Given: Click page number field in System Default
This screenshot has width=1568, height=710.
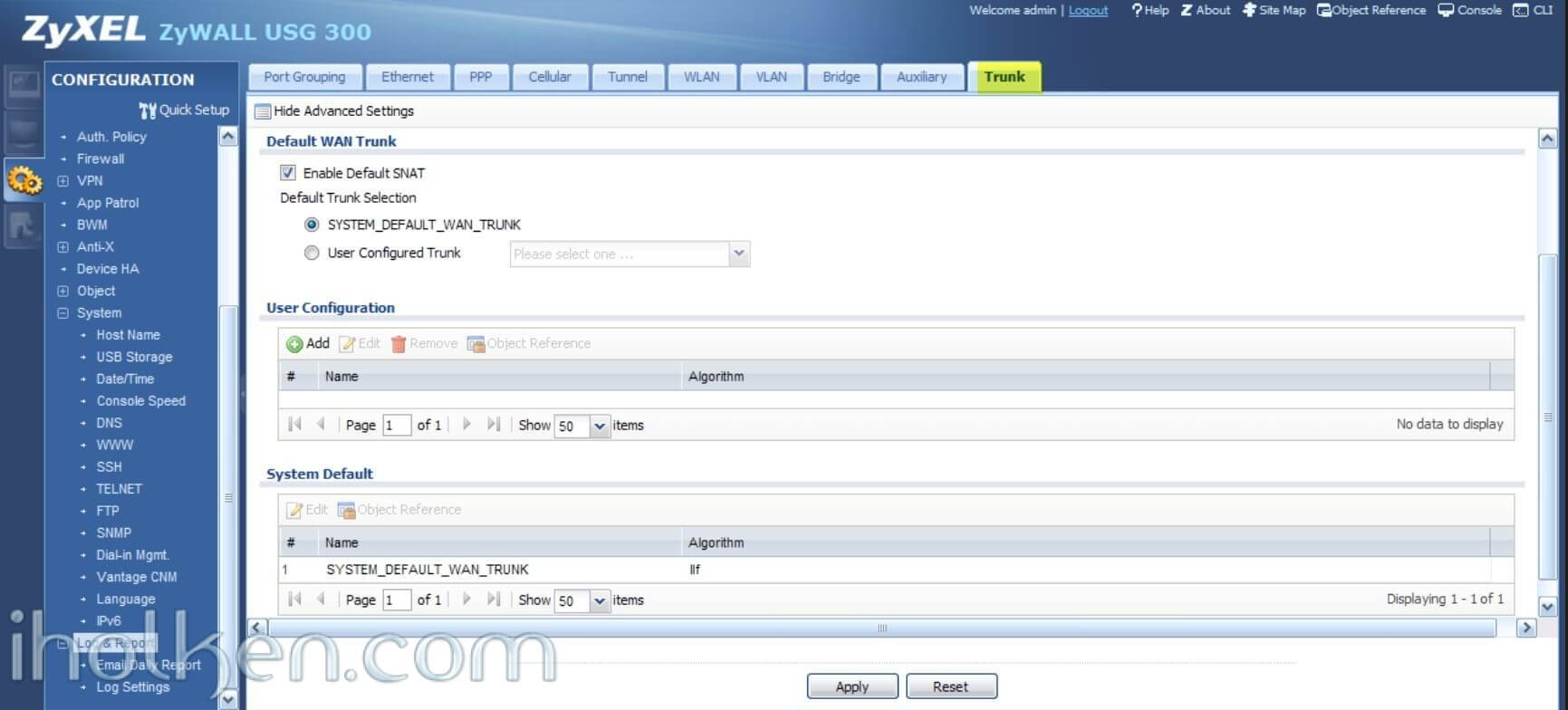Looking at the screenshot, I should click(x=397, y=600).
